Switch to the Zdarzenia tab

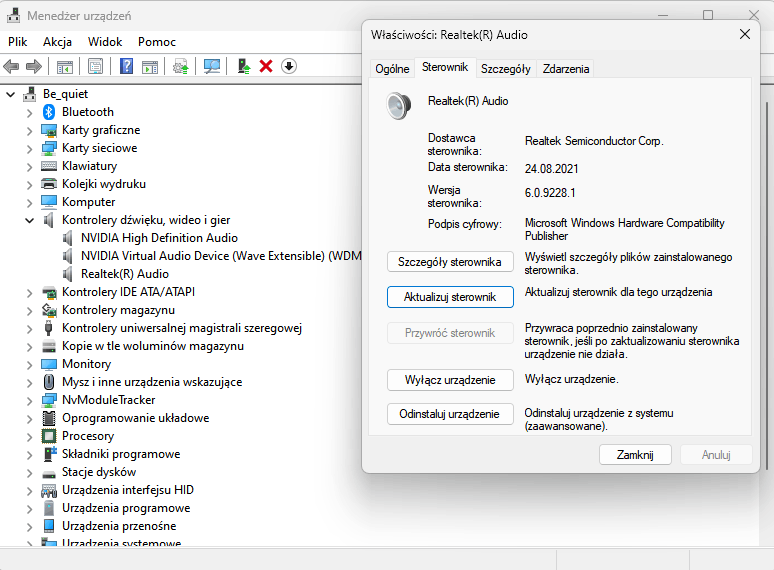point(566,69)
